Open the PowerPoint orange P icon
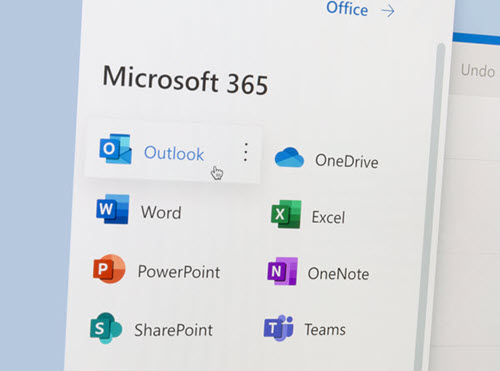The image size is (500, 371). pos(109,269)
